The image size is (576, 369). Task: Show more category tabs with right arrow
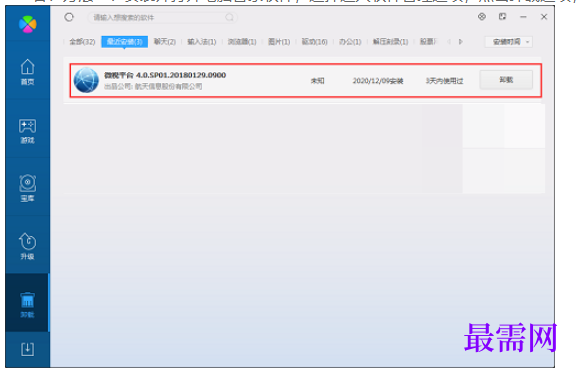pyautogui.click(x=461, y=42)
